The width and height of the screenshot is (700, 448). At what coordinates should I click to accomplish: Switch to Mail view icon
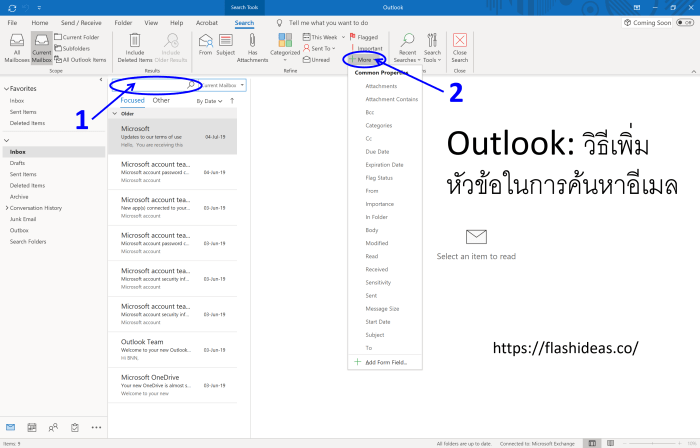10,427
